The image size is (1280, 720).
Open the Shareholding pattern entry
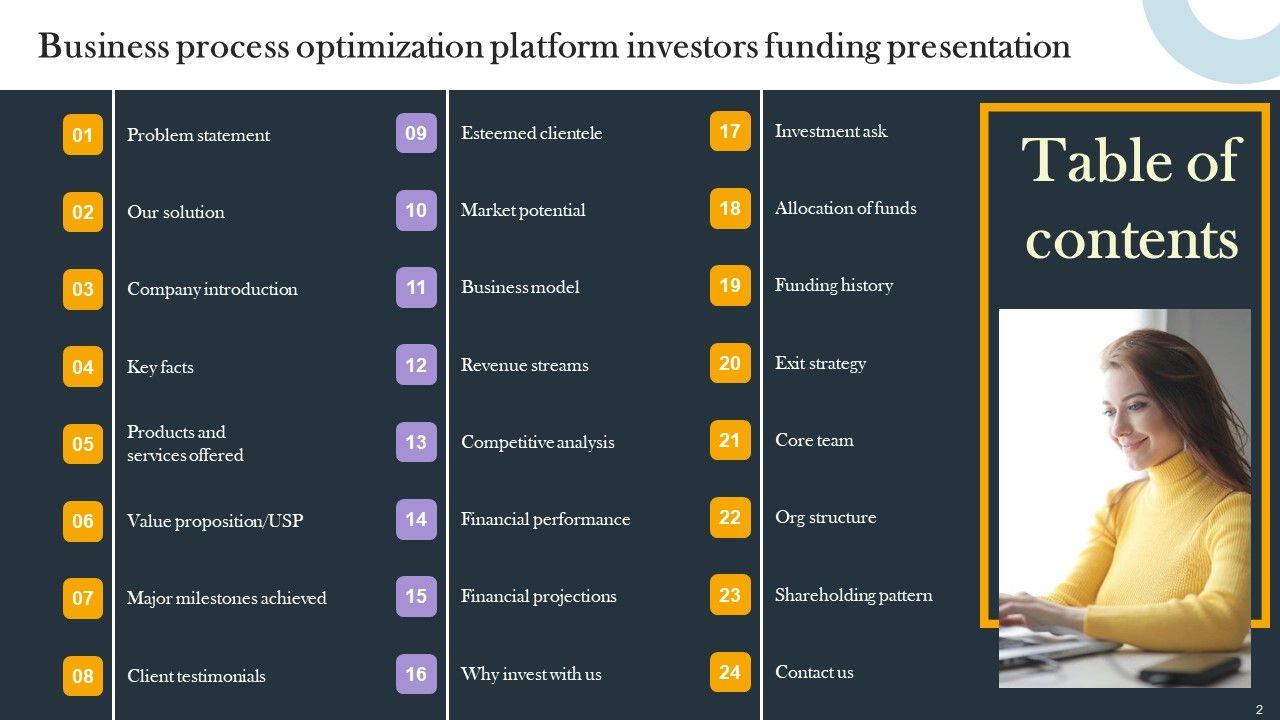click(x=853, y=595)
